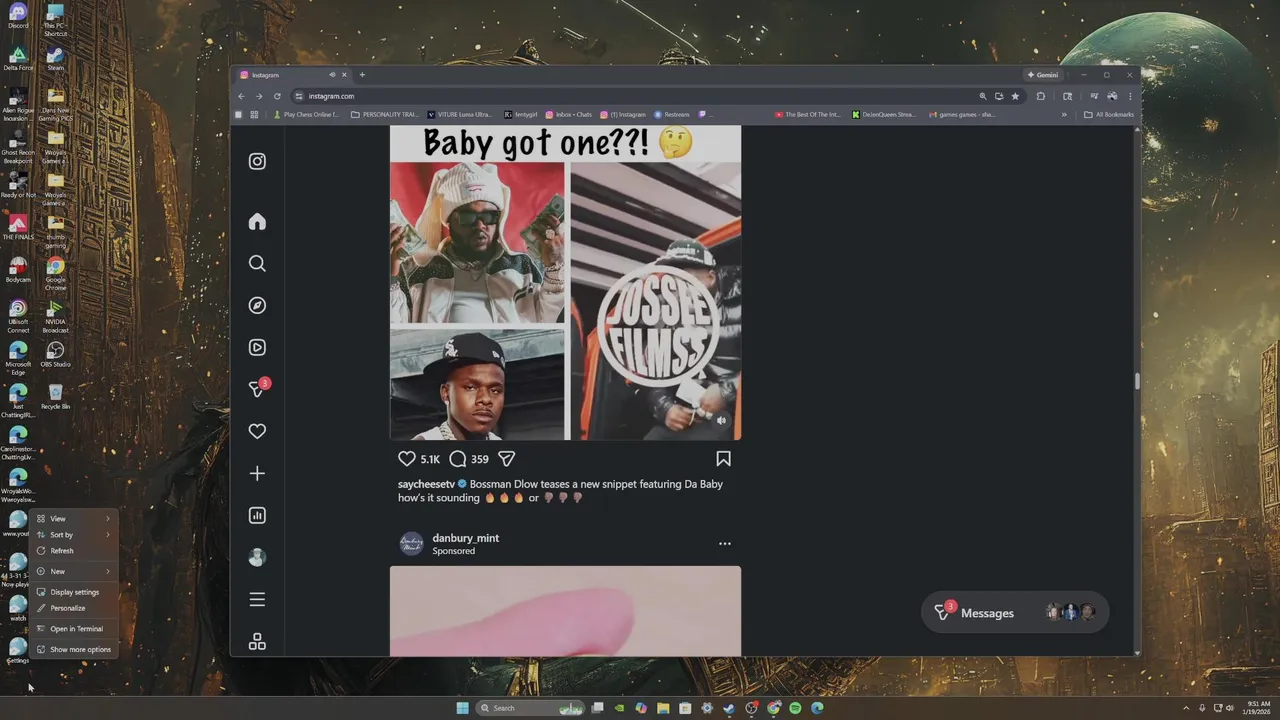
Task: Select Recycle Bin desktop icon
Action: coord(55,396)
